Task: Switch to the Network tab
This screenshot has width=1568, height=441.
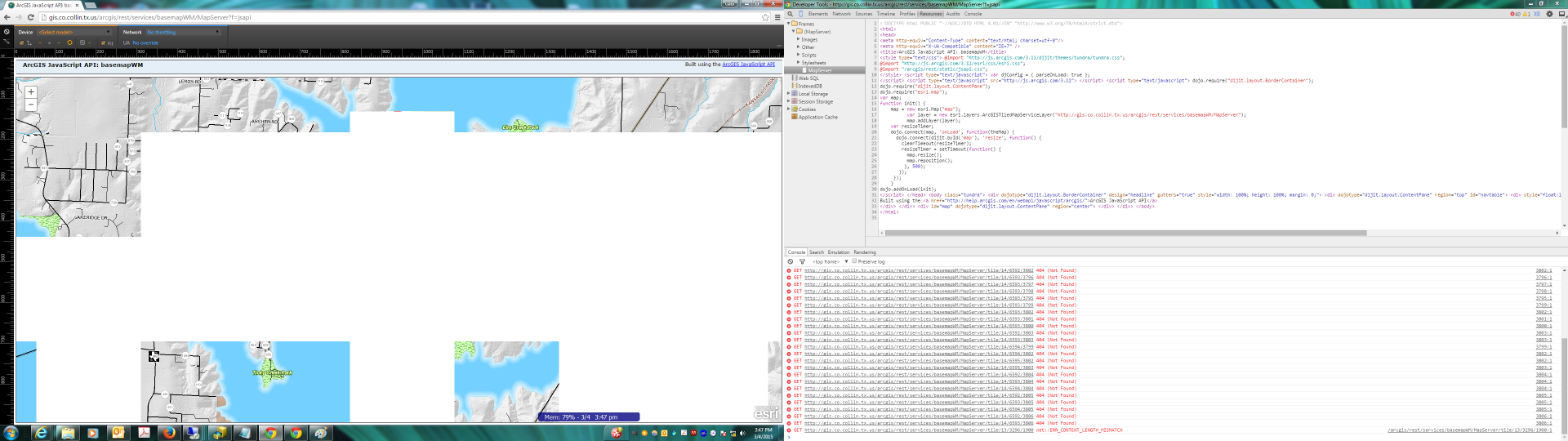Action: [x=841, y=14]
